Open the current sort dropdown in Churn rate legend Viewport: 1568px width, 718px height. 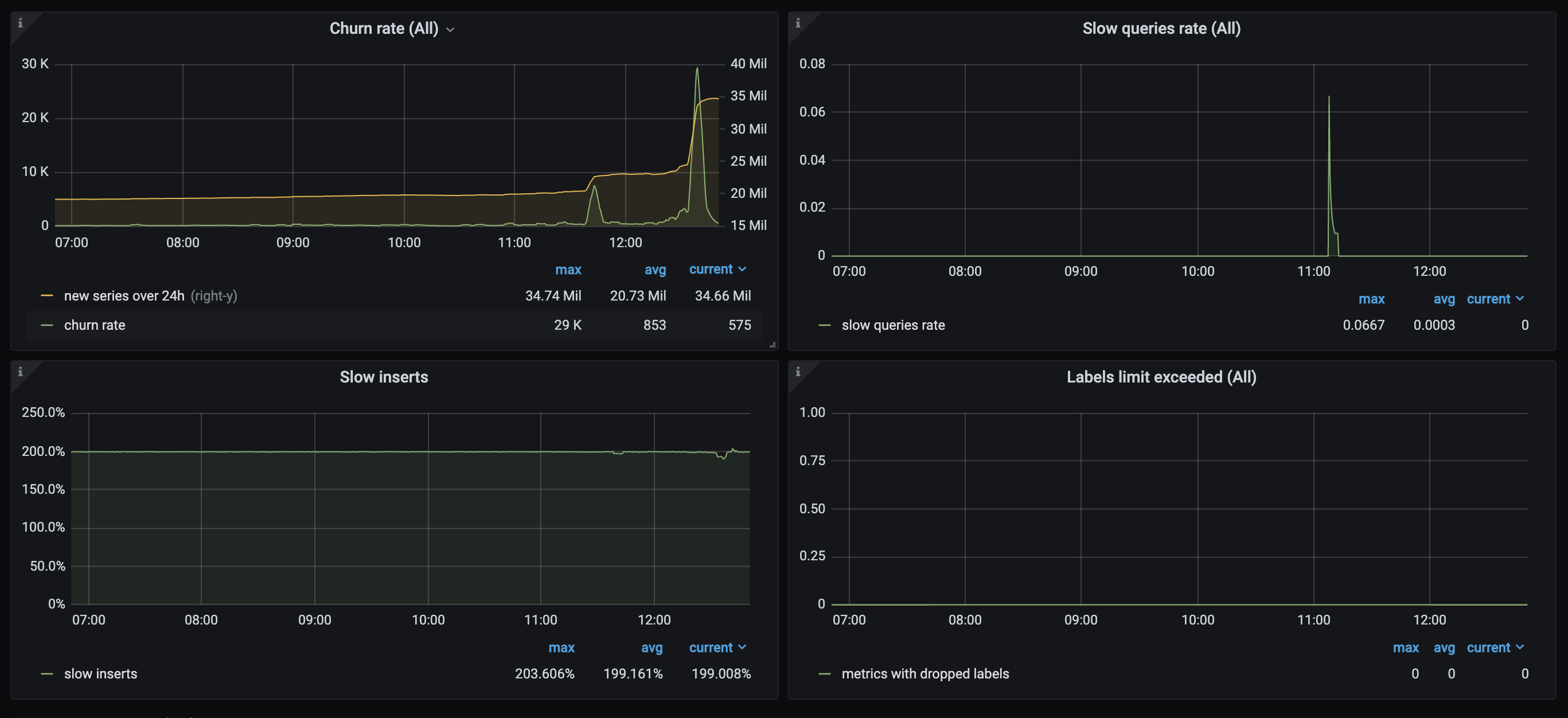click(x=718, y=269)
